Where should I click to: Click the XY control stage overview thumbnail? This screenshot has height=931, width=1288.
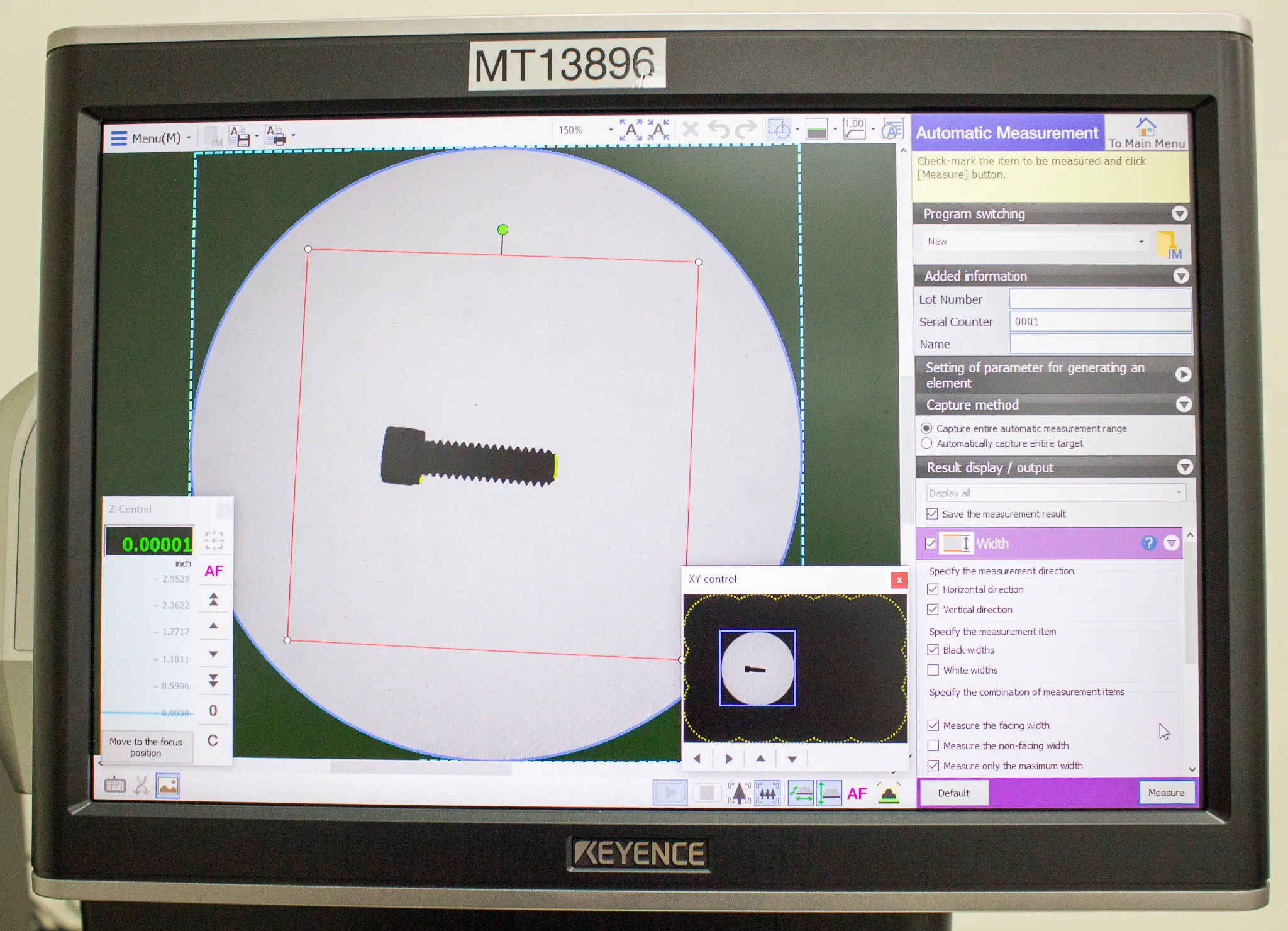point(795,668)
